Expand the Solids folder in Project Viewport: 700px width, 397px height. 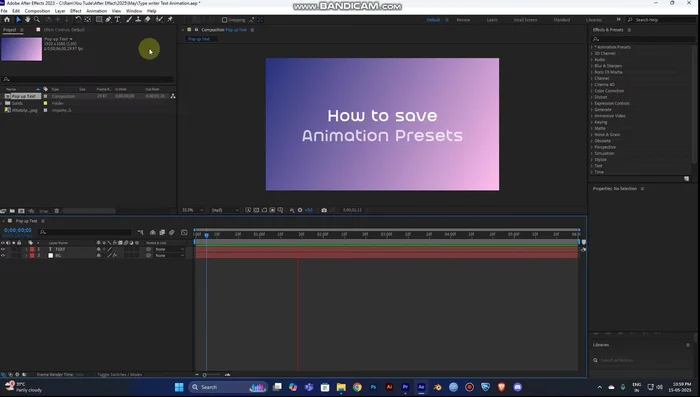coord(2,103)
